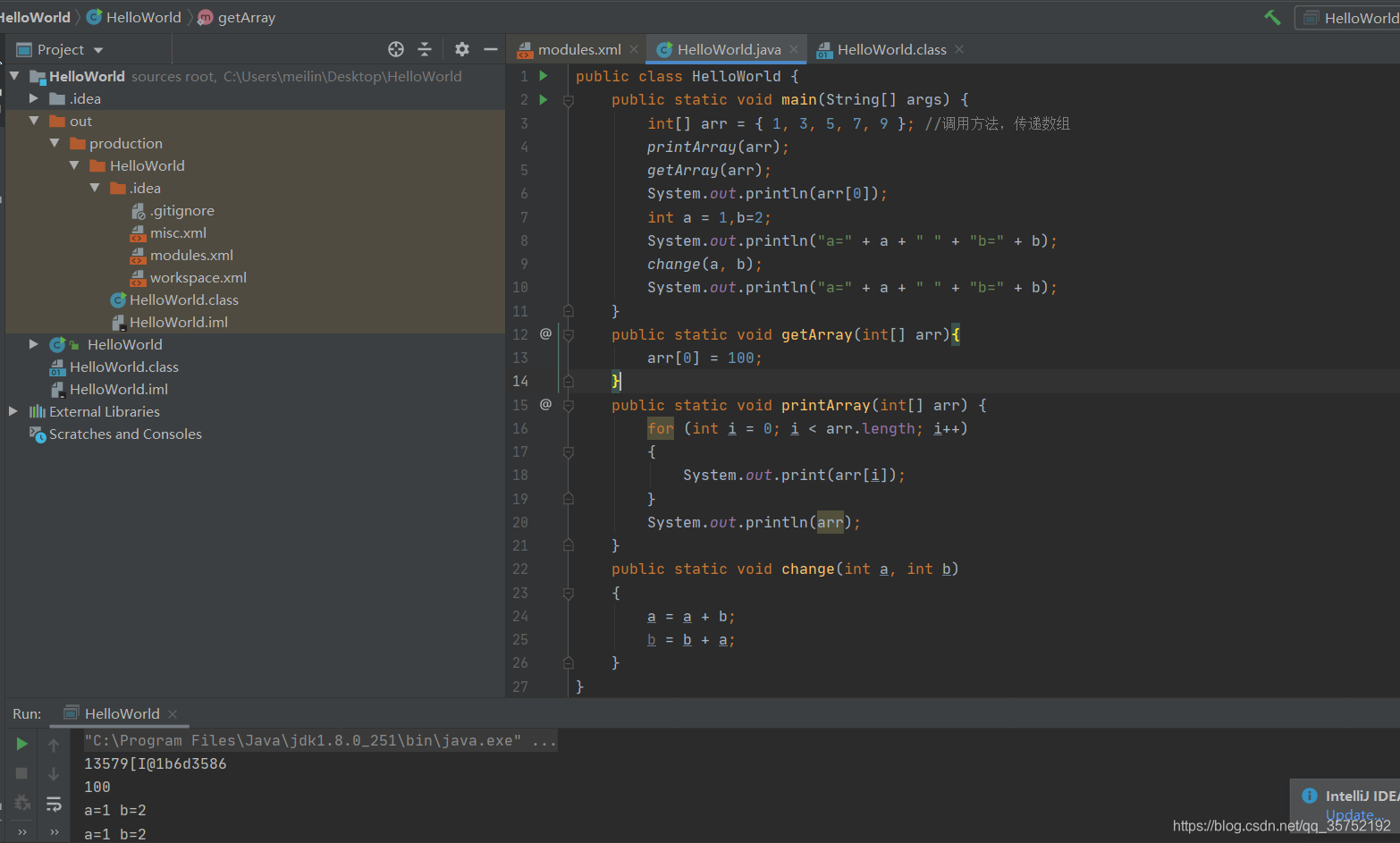Expand the External Libraries node

tap(13, 411)
